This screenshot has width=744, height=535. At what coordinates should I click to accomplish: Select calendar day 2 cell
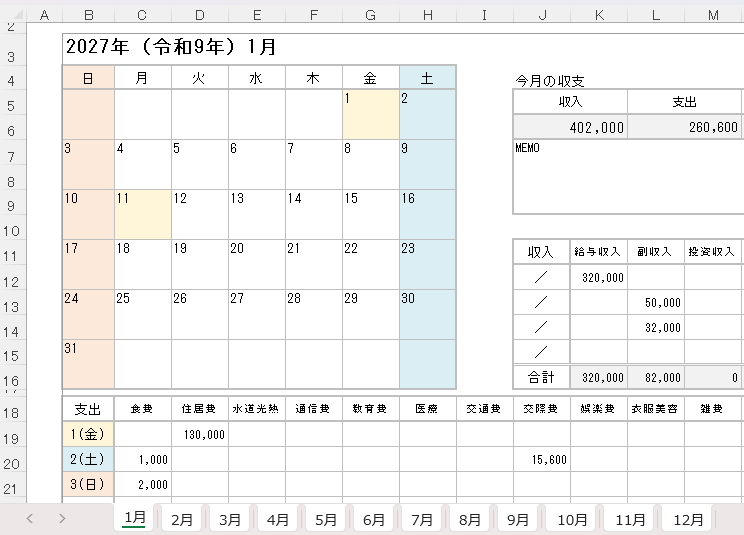(428, 114)
